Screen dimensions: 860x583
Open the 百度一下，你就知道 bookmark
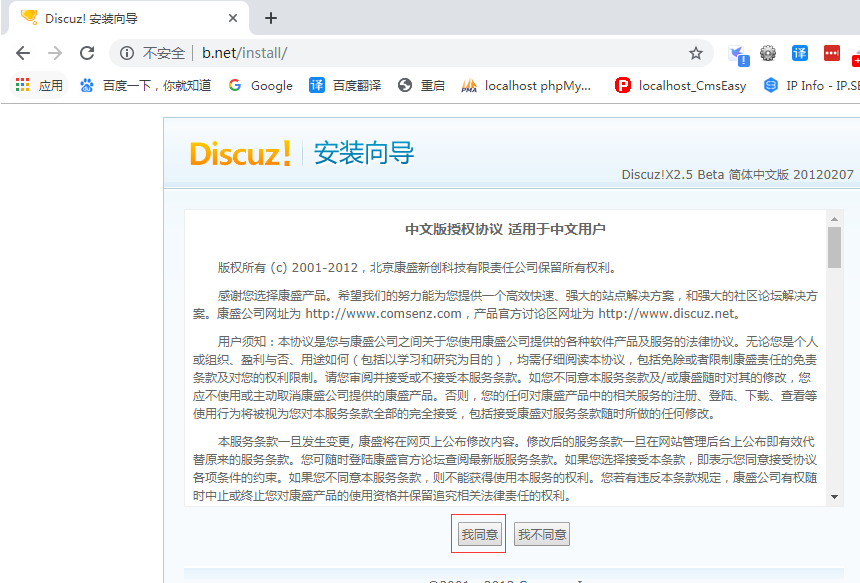(x=145, y=86)
